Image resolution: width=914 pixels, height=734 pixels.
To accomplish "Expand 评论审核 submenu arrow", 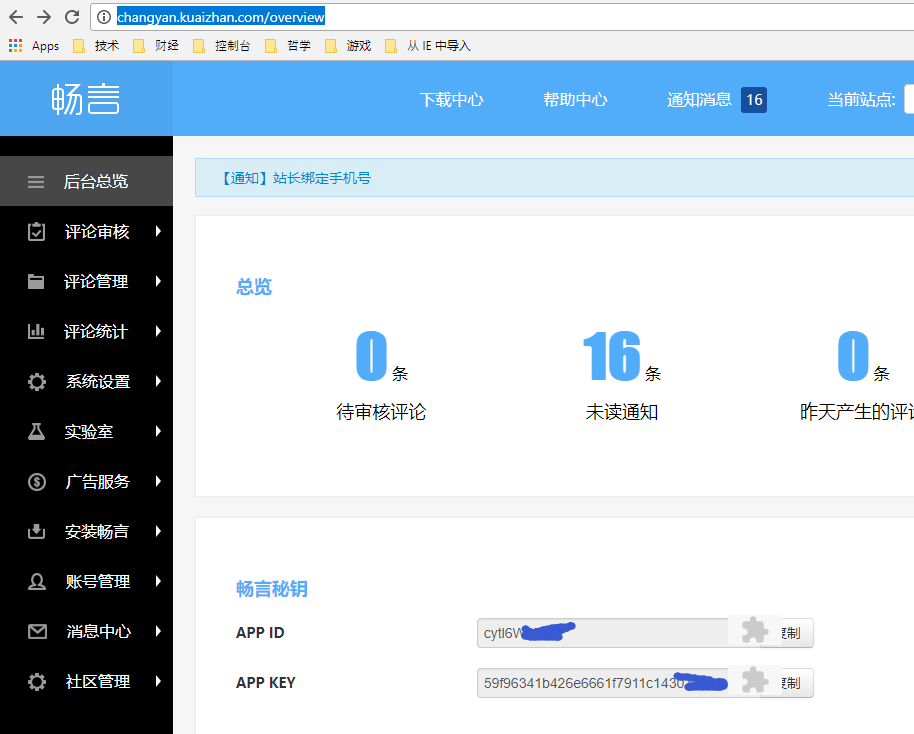I will pos(158,231).
